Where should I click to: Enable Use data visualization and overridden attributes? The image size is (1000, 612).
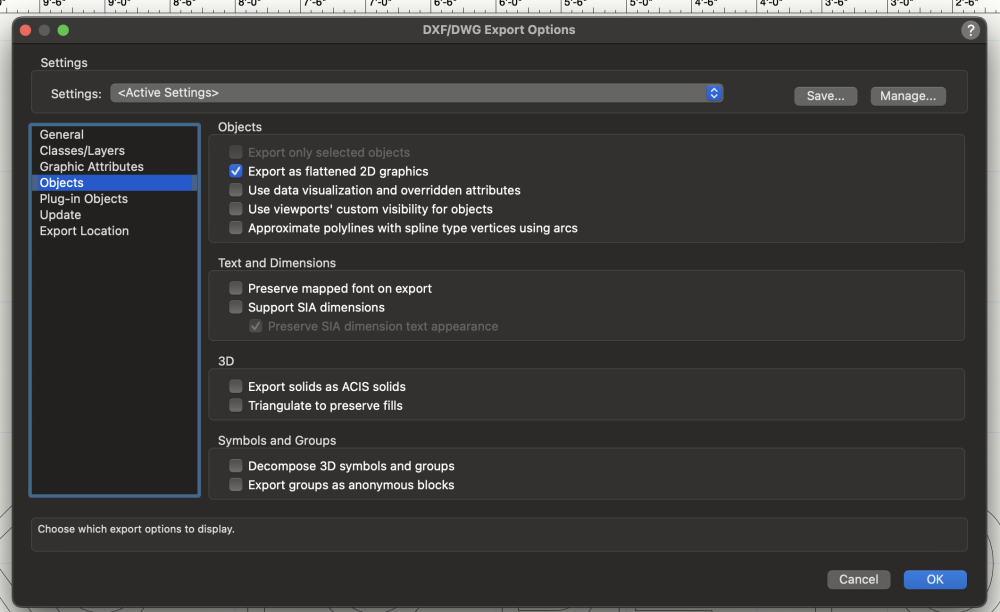pos(236,190)
